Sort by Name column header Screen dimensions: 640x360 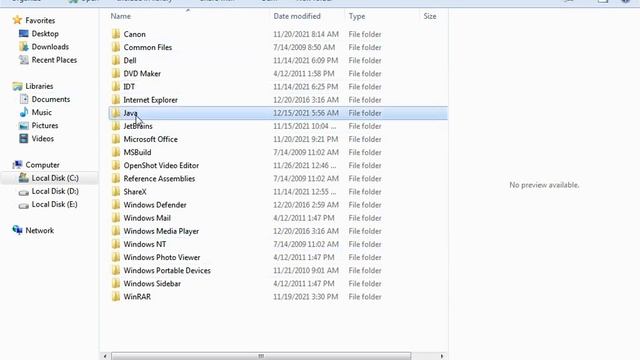tap(121, 16)
